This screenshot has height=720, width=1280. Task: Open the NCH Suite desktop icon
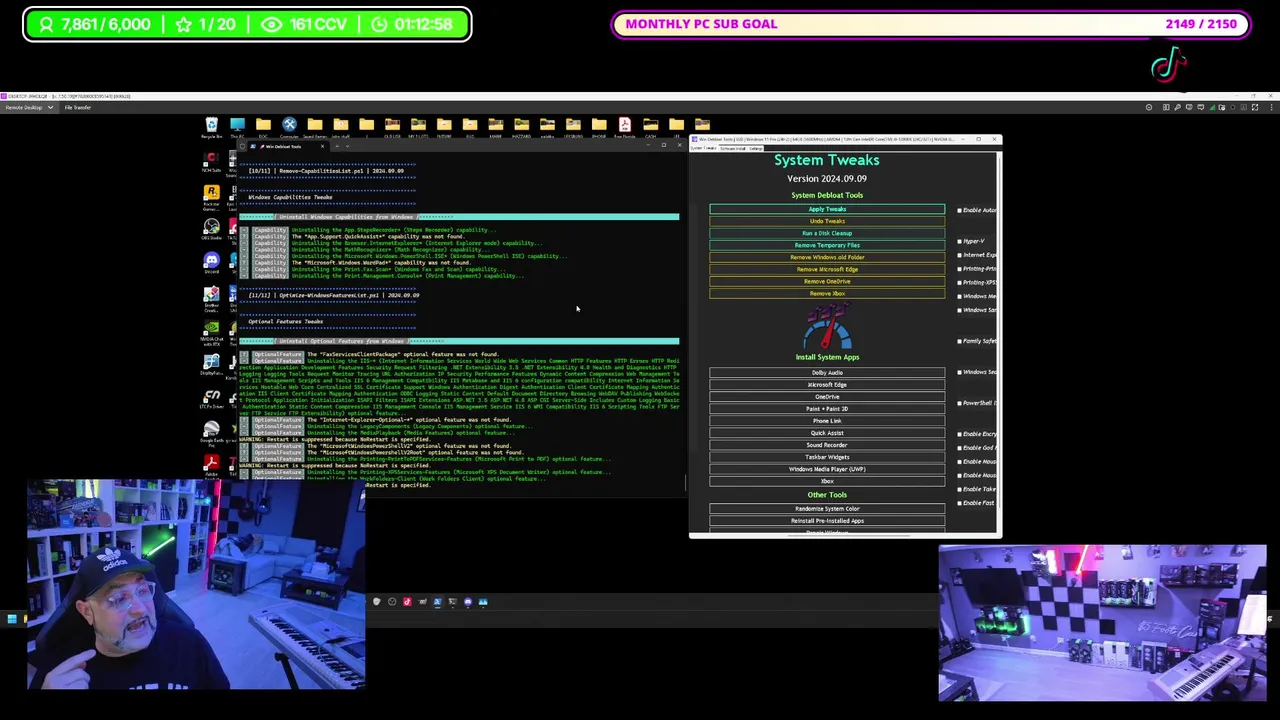(211, 162)
